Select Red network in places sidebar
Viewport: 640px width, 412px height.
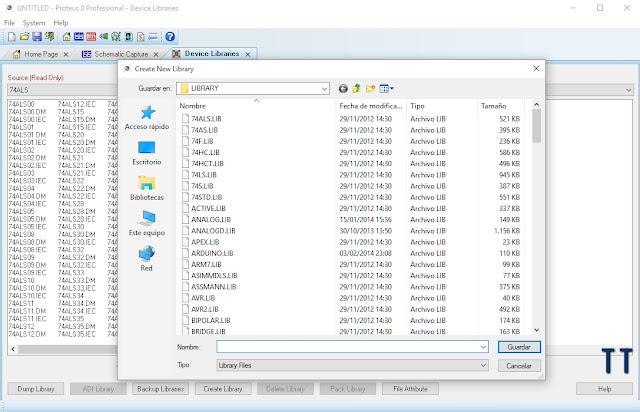147,259
